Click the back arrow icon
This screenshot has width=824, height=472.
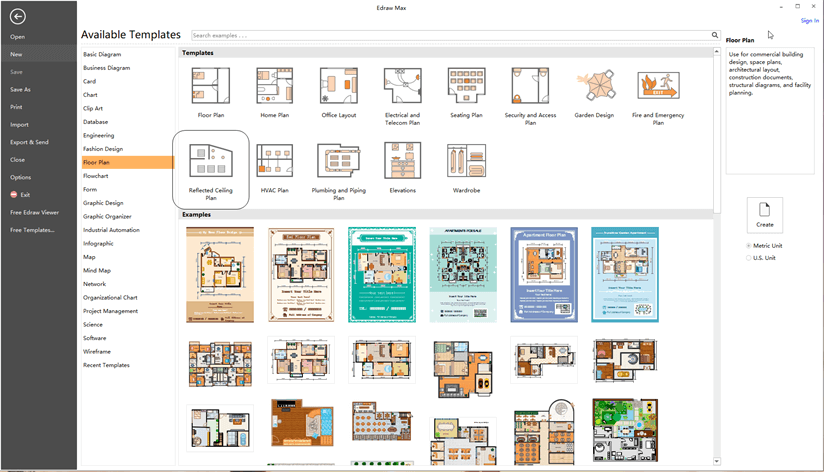tap(17, 17)
